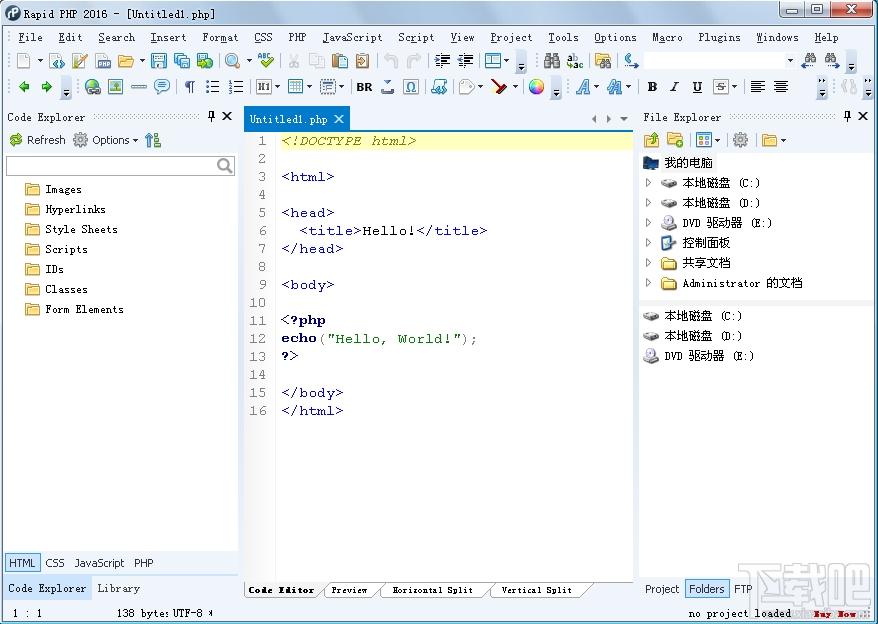Create a new folder in File Explorer

pyautogui.click(x=675, y=139)
